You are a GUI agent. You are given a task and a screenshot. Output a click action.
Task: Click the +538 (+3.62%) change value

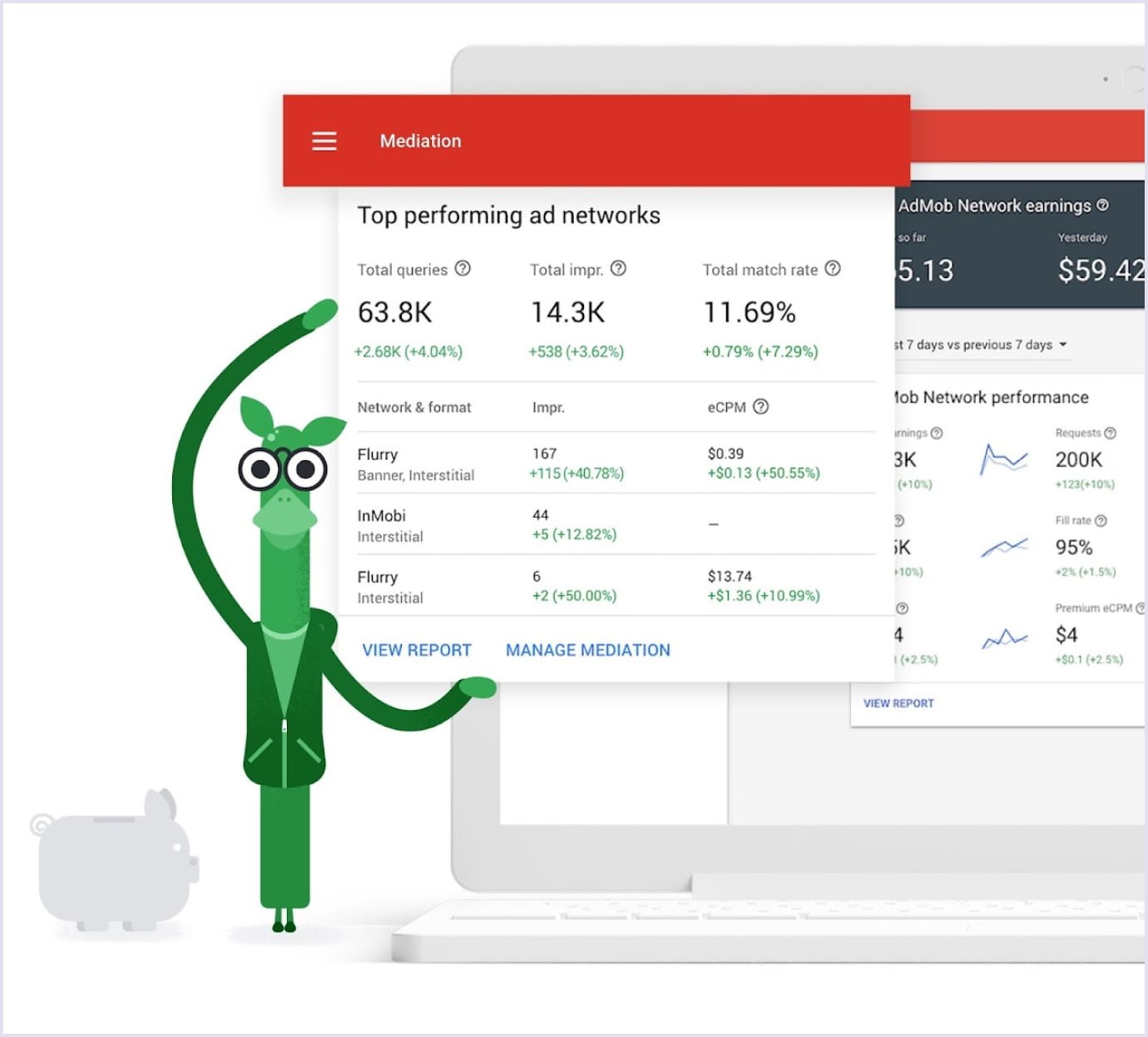click(x=576, y=351)
